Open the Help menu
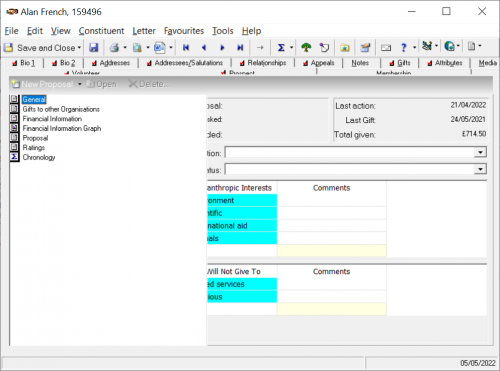The width and height of the screenshot is (500, 371). [x=251, y=31]
